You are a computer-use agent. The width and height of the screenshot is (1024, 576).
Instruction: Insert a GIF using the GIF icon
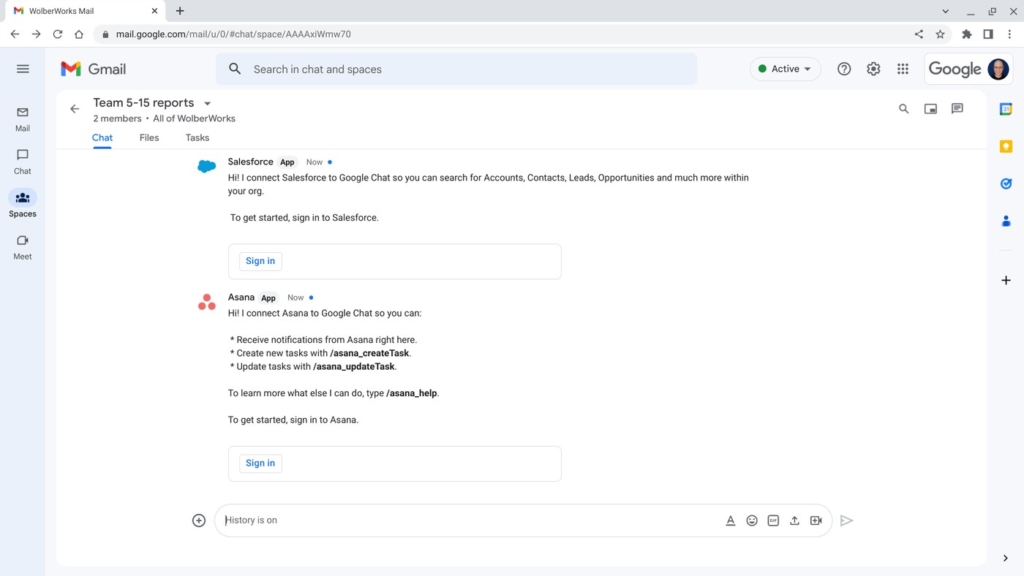click(773, 520)
